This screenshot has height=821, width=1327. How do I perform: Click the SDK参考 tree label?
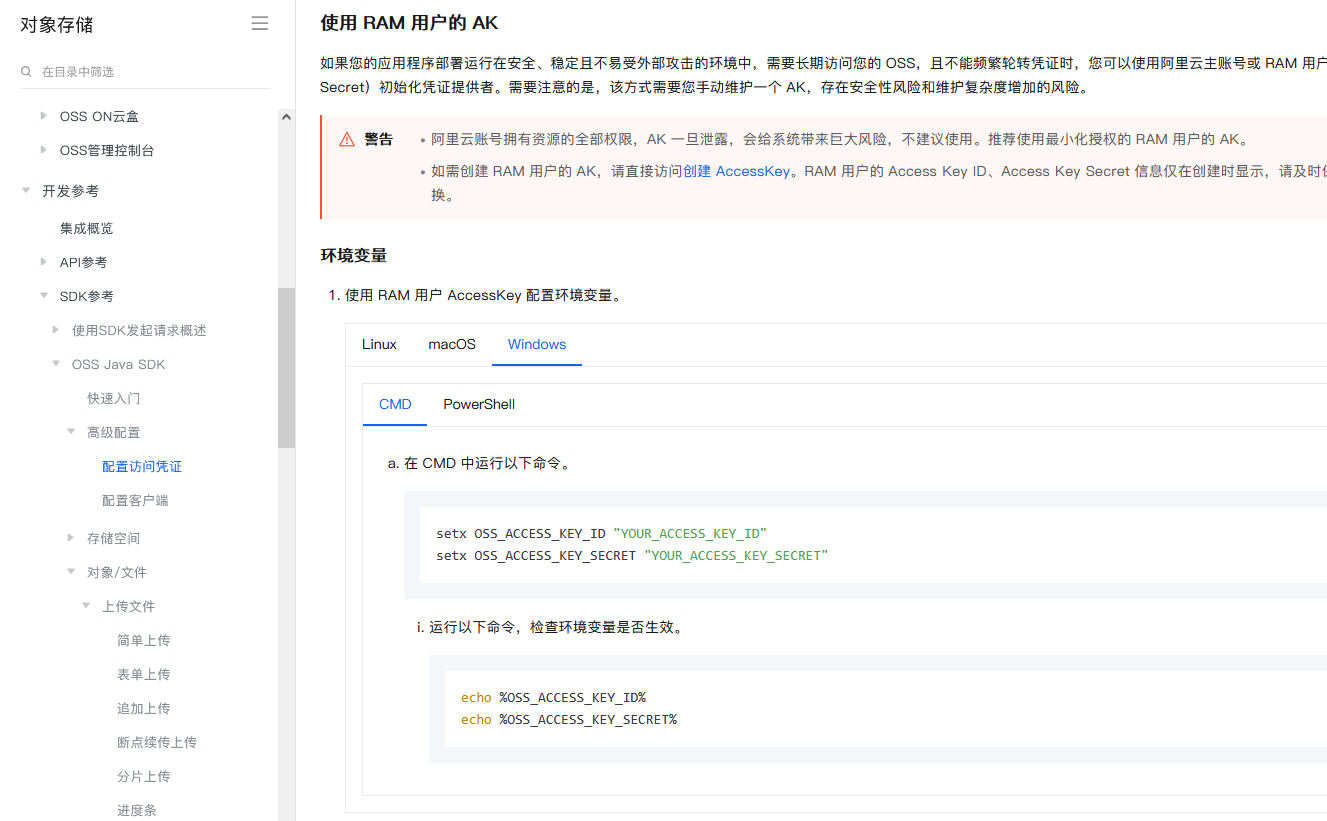[86, 296]
